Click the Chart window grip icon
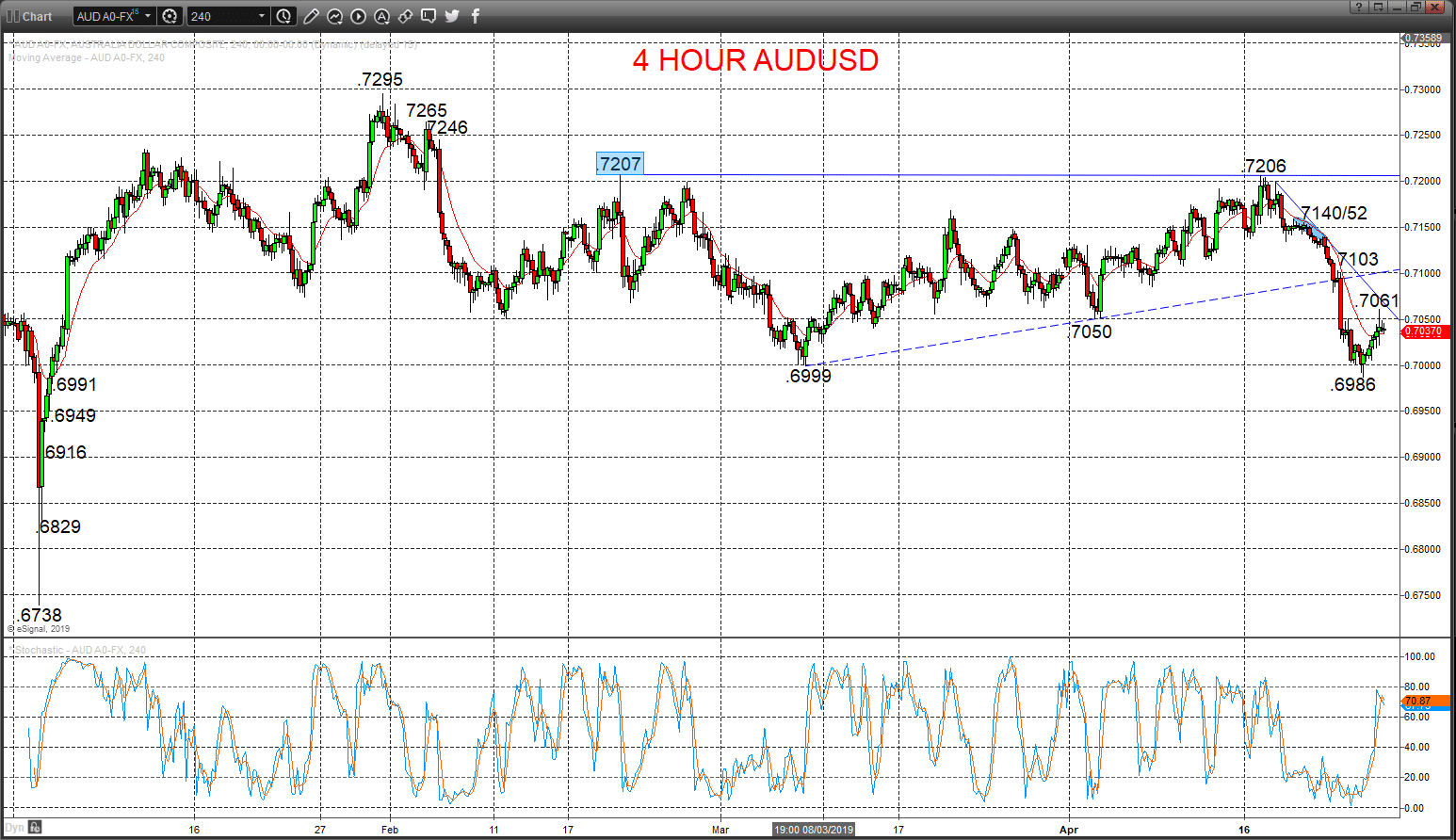The height and width of the screenshot is (840, 1456). [12, 16]
